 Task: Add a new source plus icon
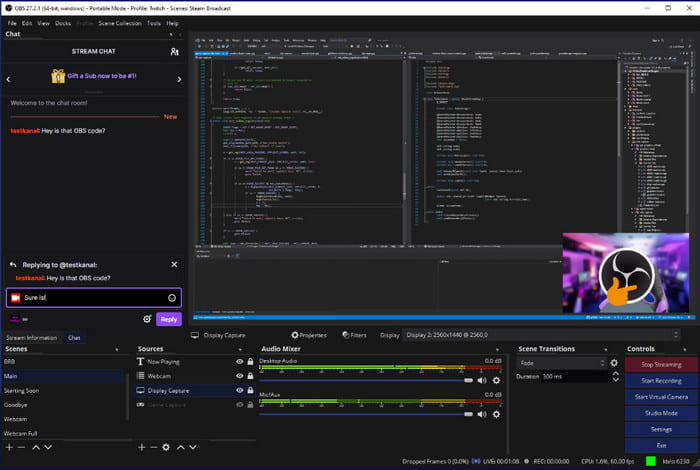[142, 447]
